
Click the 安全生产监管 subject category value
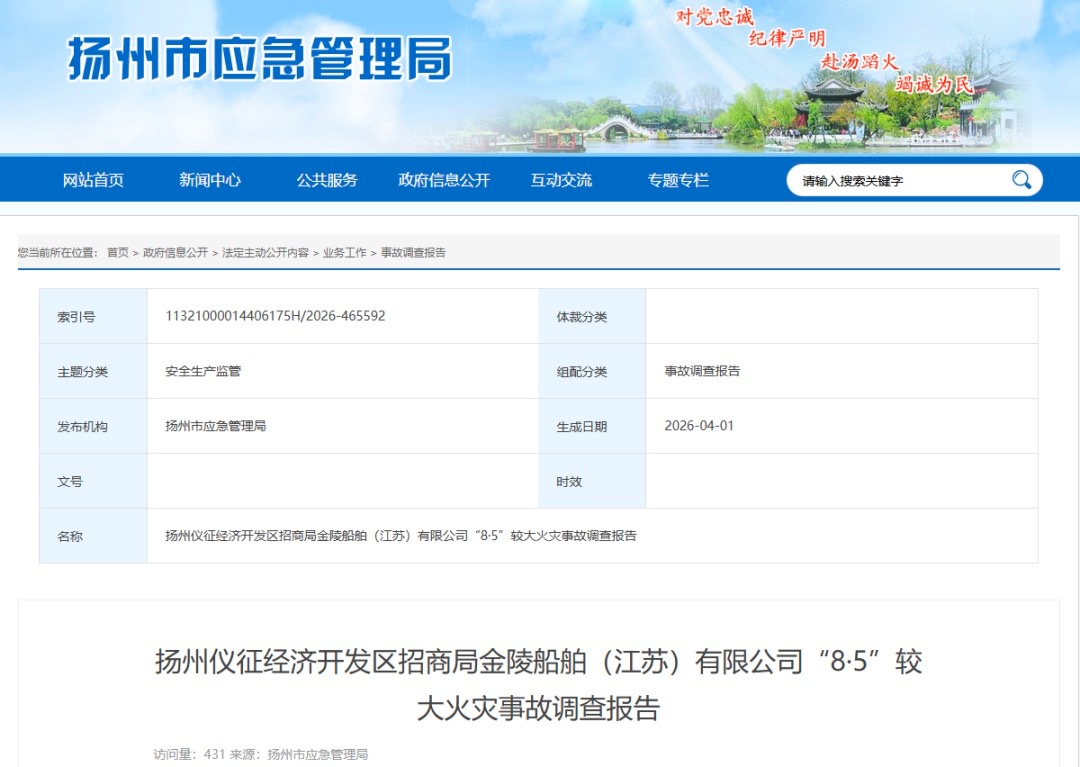point(203,371)
